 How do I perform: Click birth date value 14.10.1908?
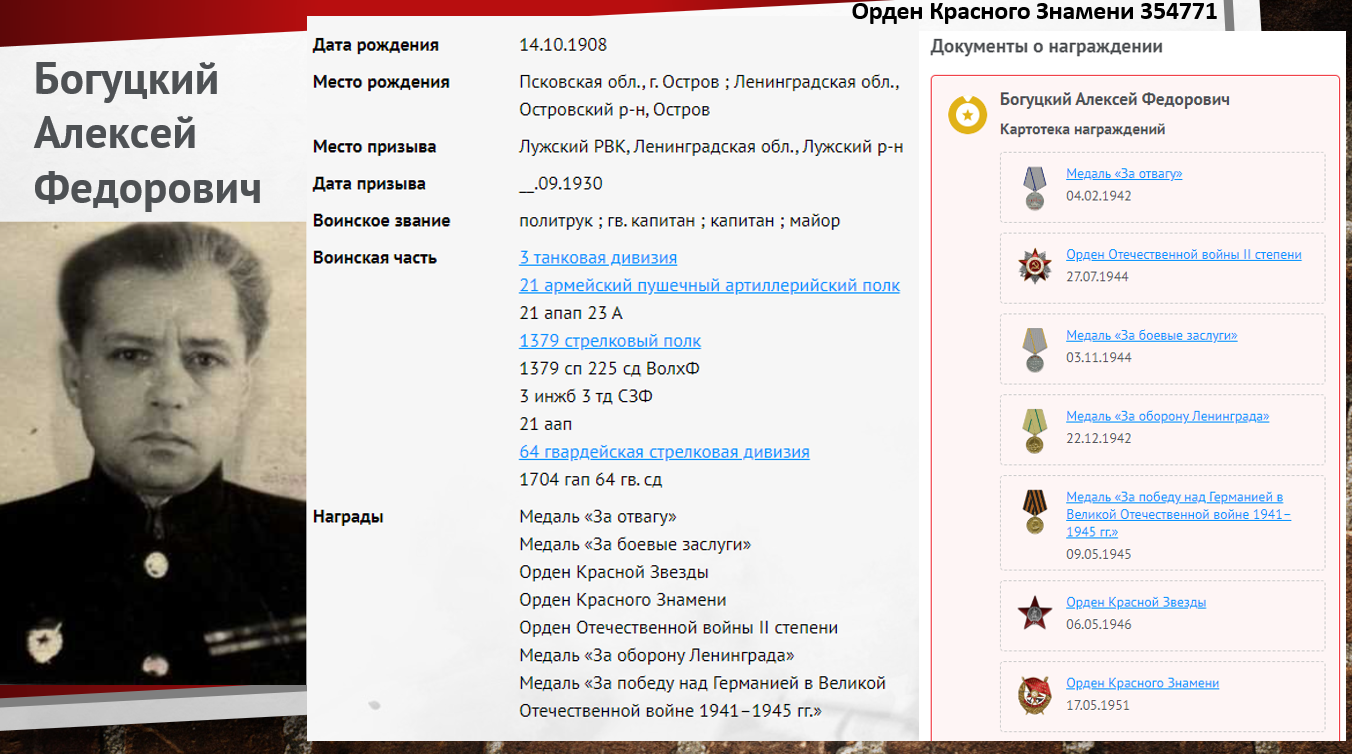563,45
